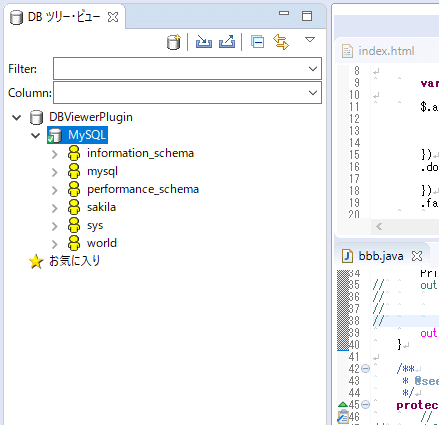Click the new database definition icon
The height and width of the screenshot is (425, 439).
coord(174,42)
